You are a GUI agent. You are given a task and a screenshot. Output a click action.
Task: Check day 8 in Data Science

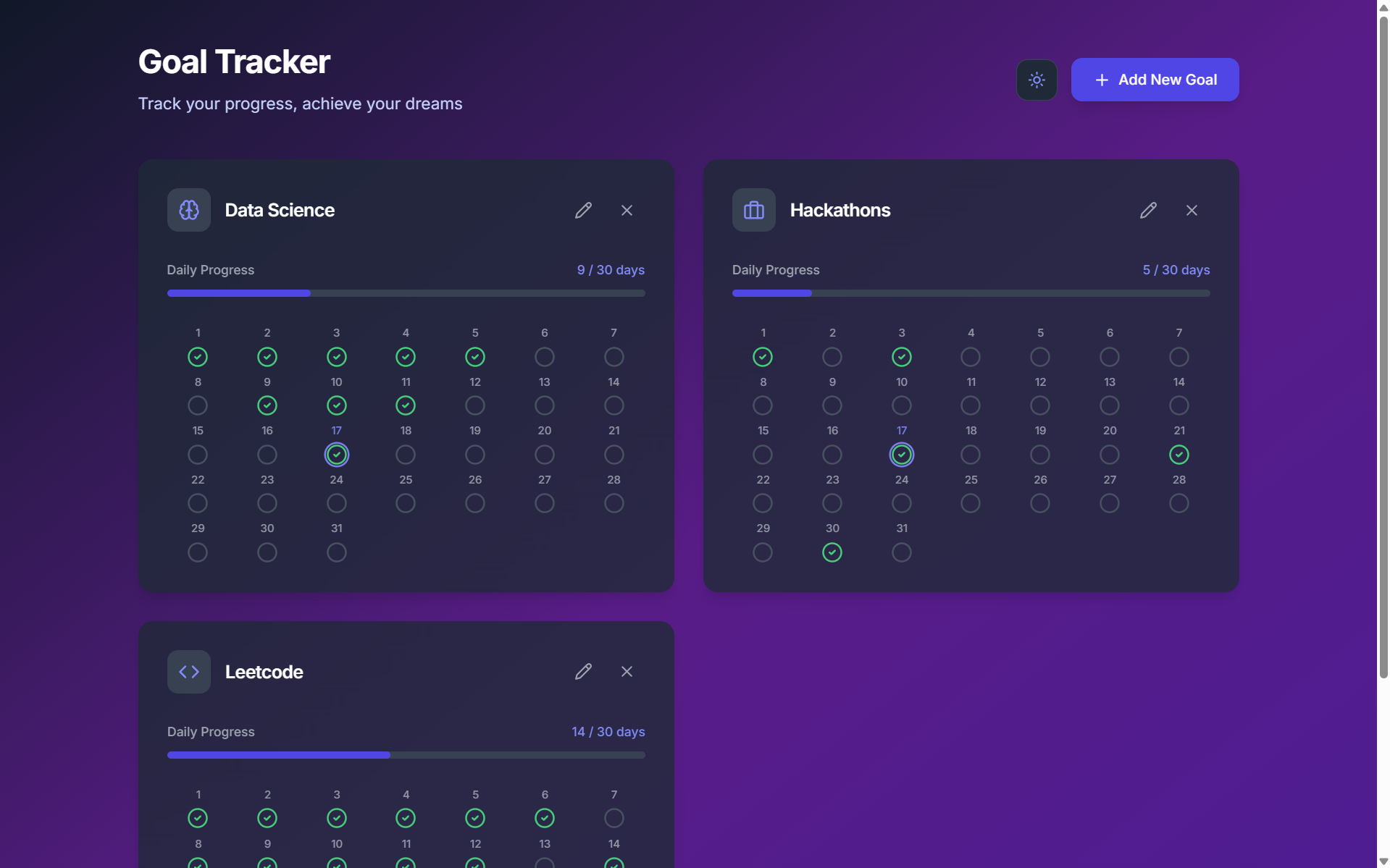198,405
